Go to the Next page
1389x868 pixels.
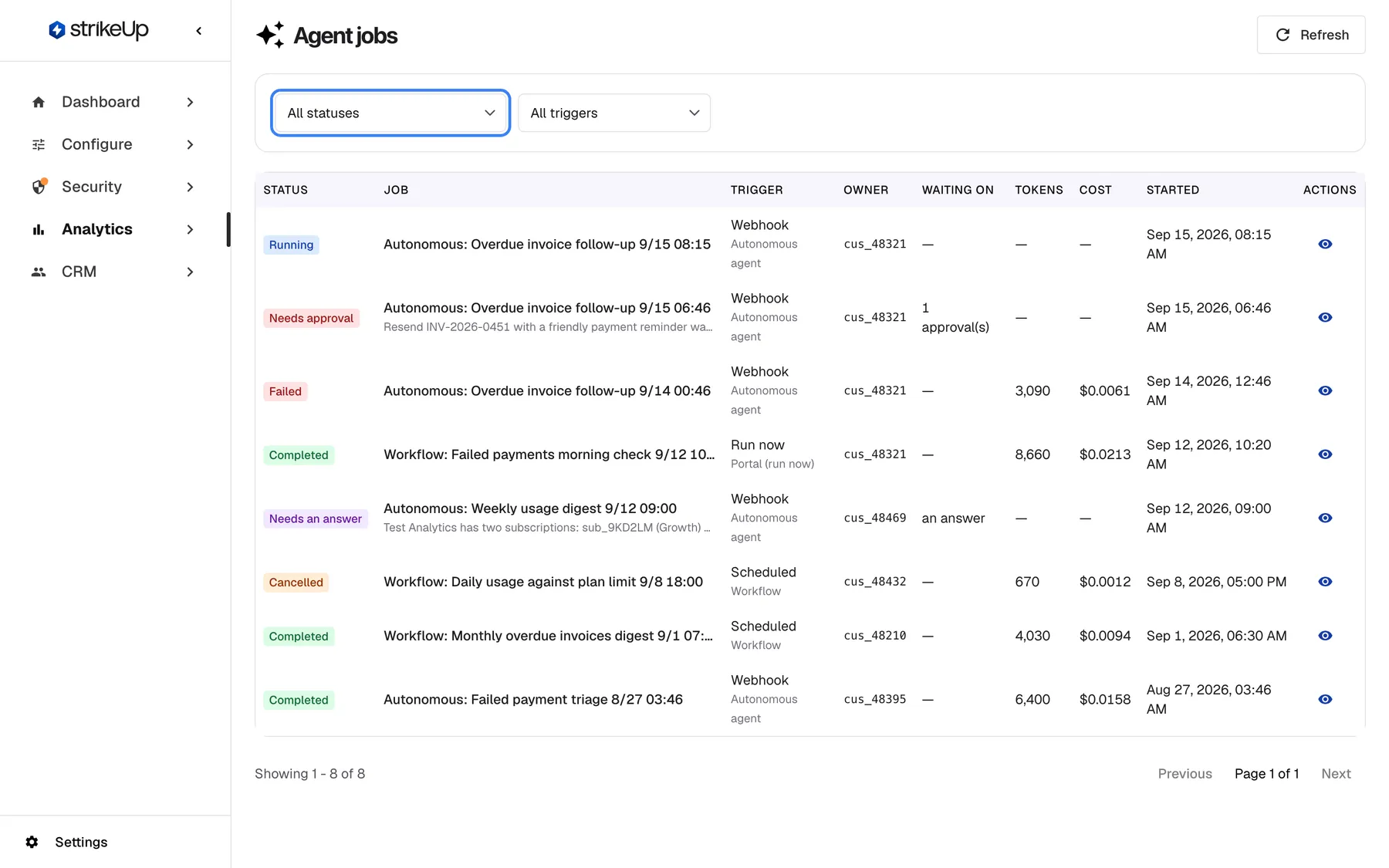(1336, 774)
